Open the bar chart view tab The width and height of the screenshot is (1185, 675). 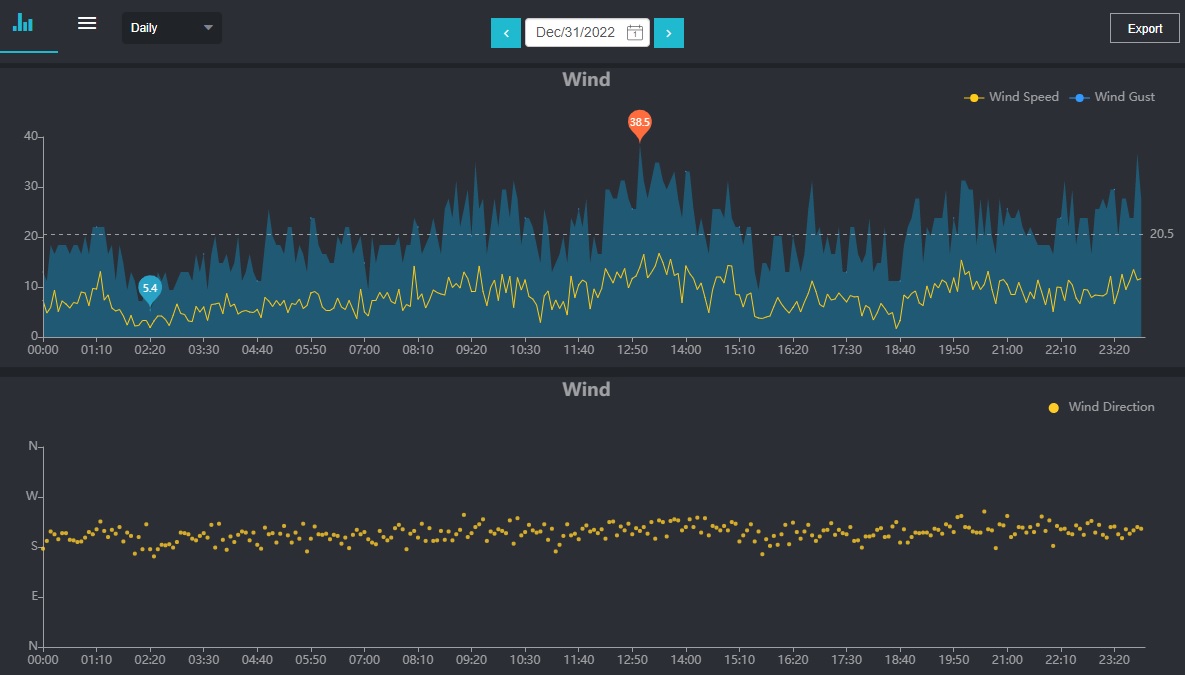tap(23, 24)
